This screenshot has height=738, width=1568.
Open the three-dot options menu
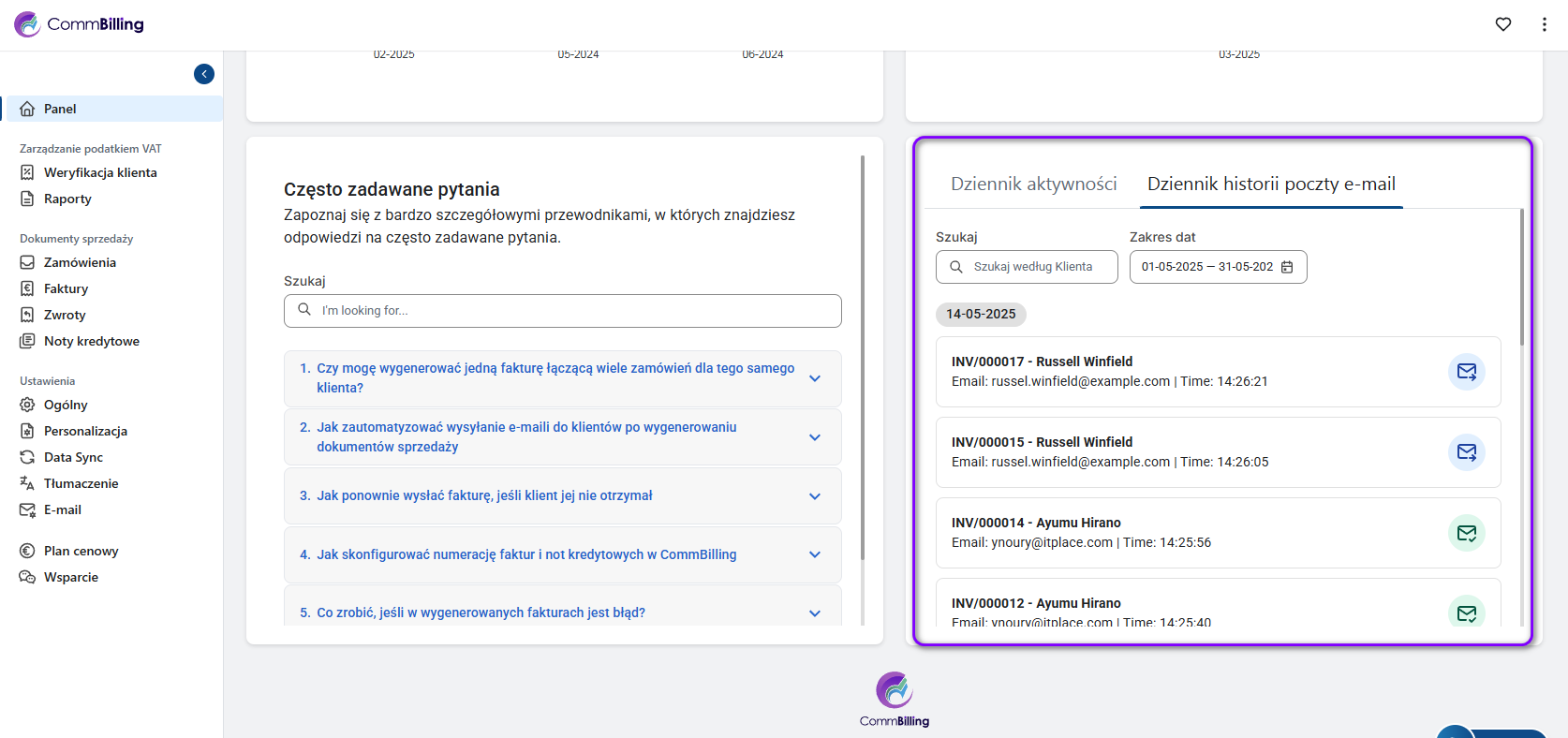(x=1544, y=24)
